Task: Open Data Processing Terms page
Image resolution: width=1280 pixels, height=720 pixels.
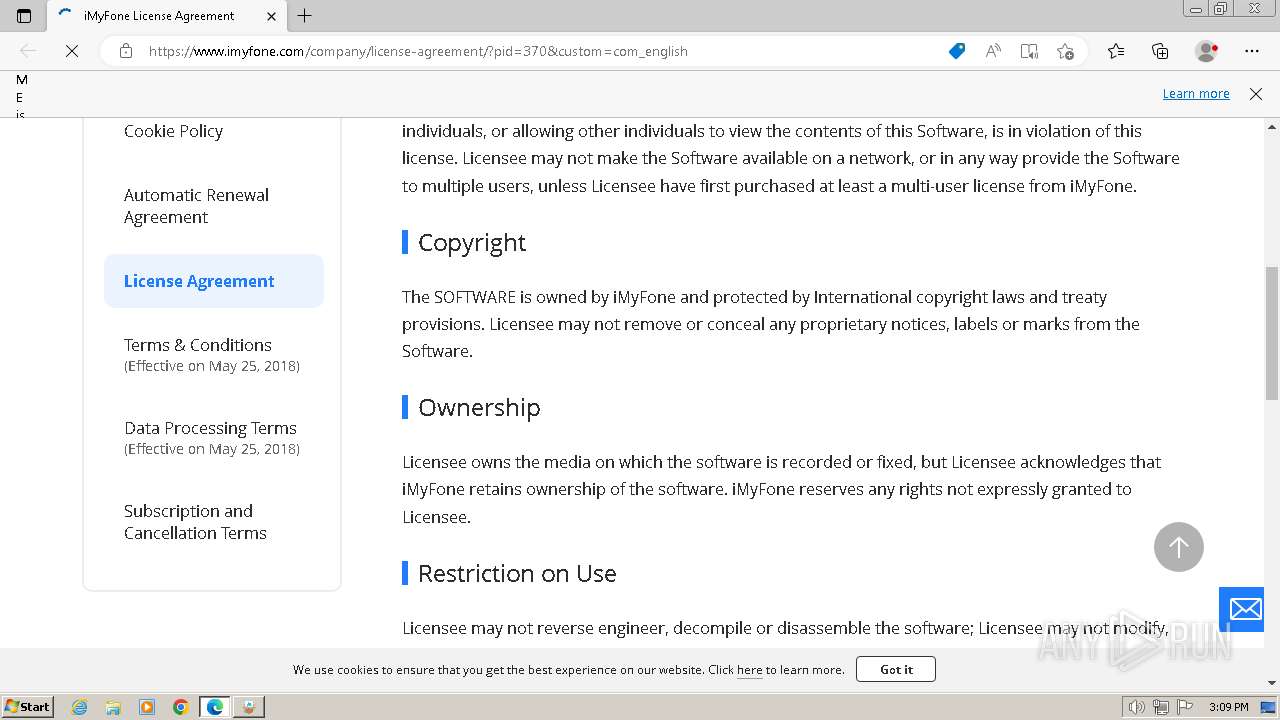Action: [x=212, y=438]
